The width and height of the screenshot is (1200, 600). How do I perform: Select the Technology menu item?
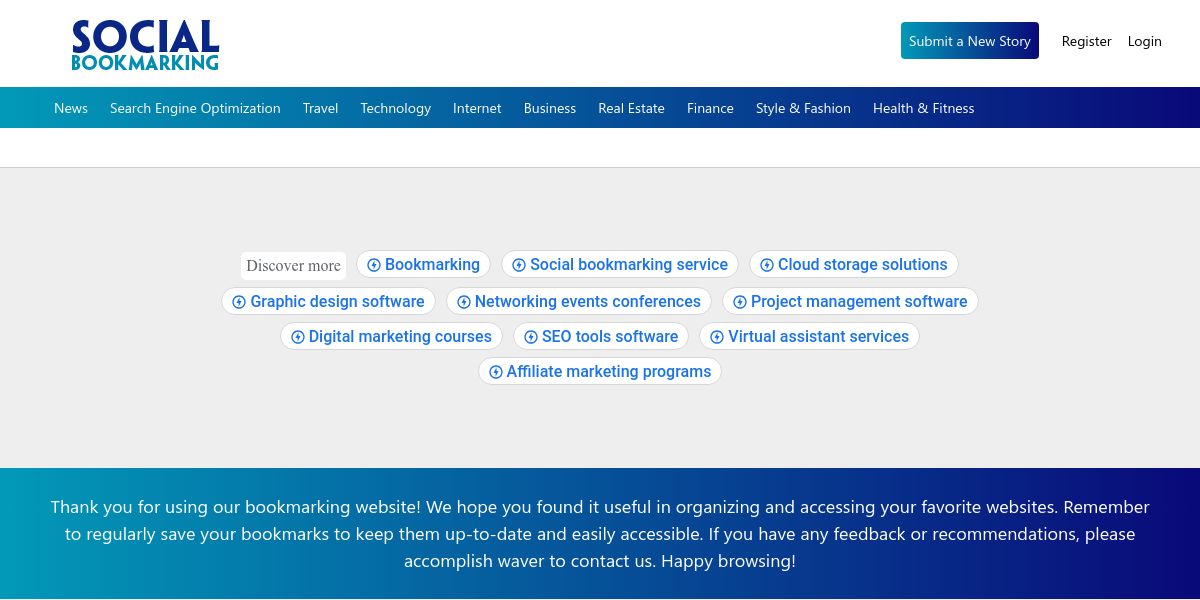tap(396, 108)
